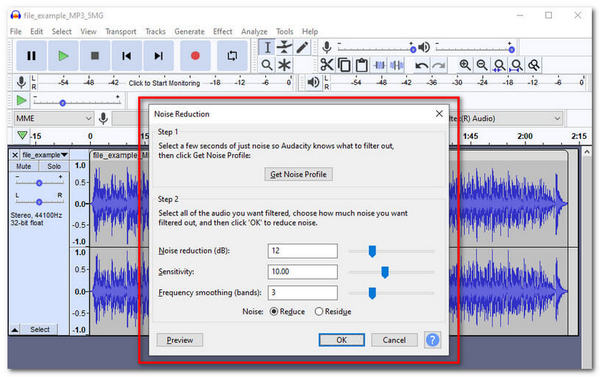Image resolution: width=600 pixels, height=377 pixels.
Task: Click the track Select button
Action: click(x=39, y=330)
